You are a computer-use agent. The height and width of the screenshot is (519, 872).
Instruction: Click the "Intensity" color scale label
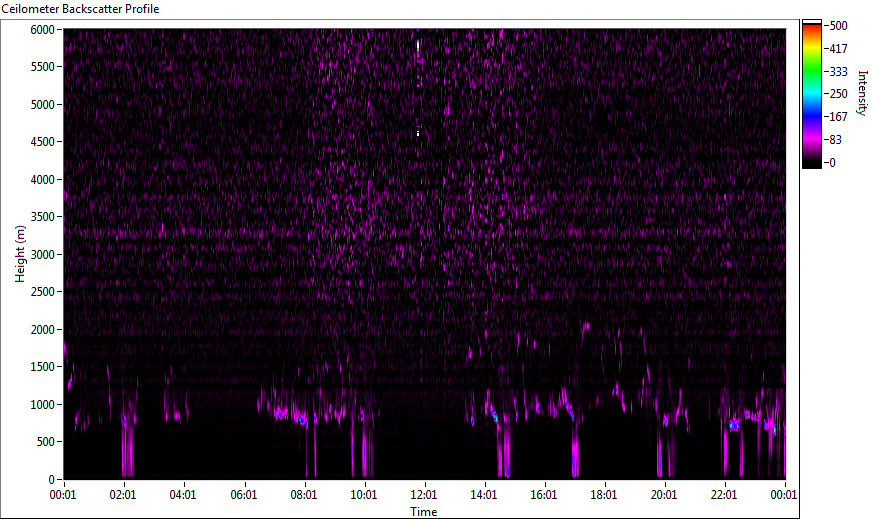[862, 93]
